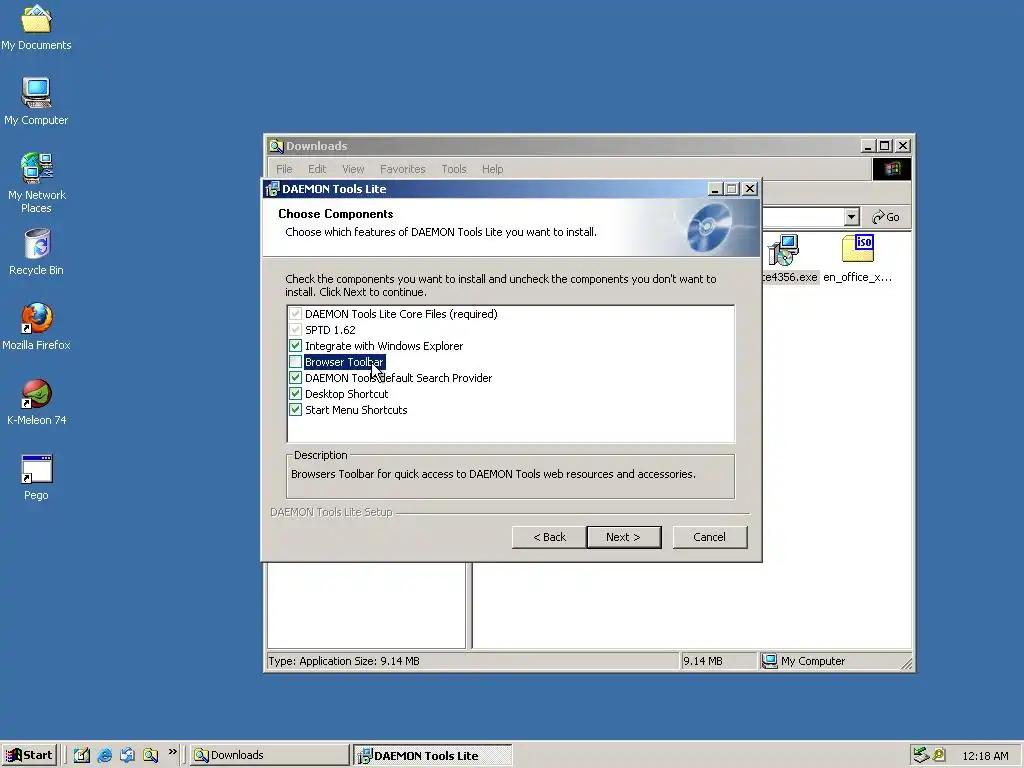Uncheck Start Menu Shortcuts option

click(x=295, y=410)
